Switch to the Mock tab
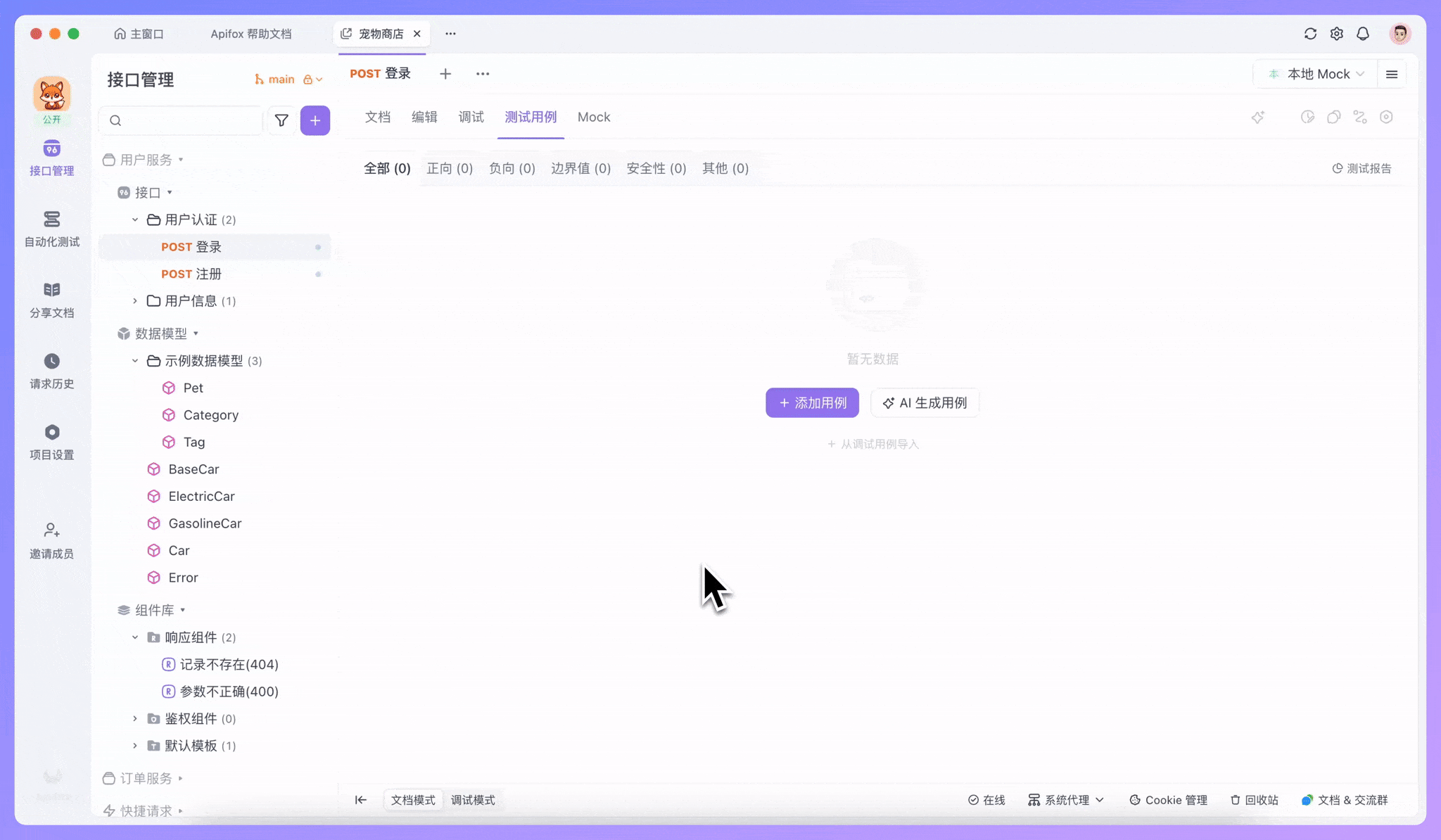This screenshot has height=840, width=1441. coord(593,117)
